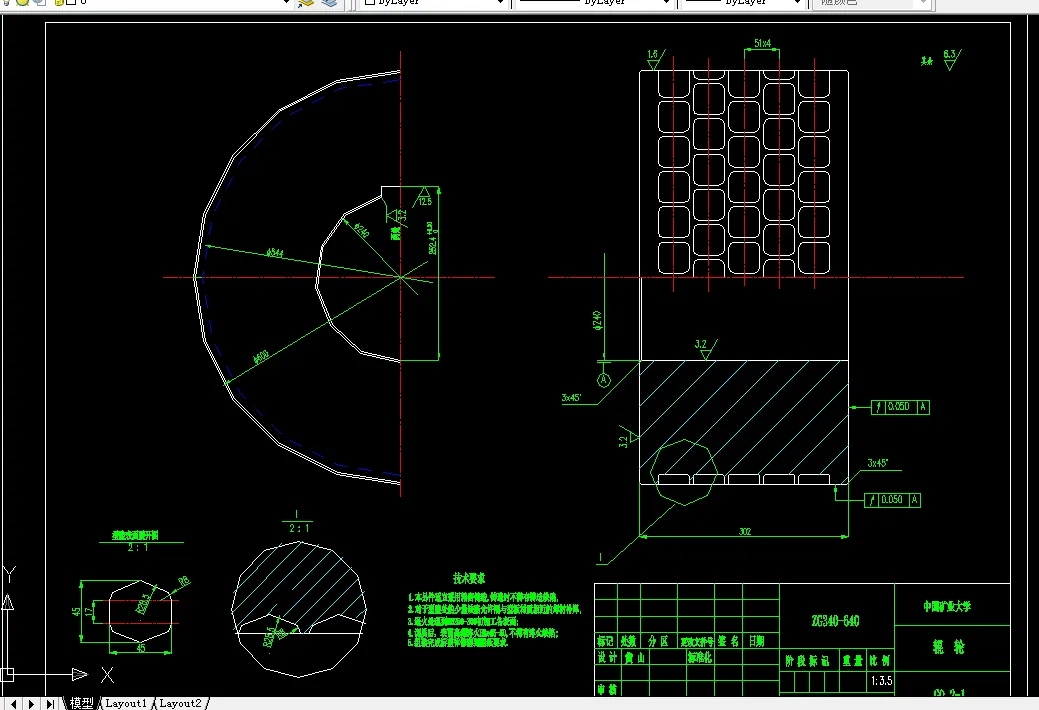Select the 中国矿业大学 title block text
1039x710 pixels.
point(947,606)
